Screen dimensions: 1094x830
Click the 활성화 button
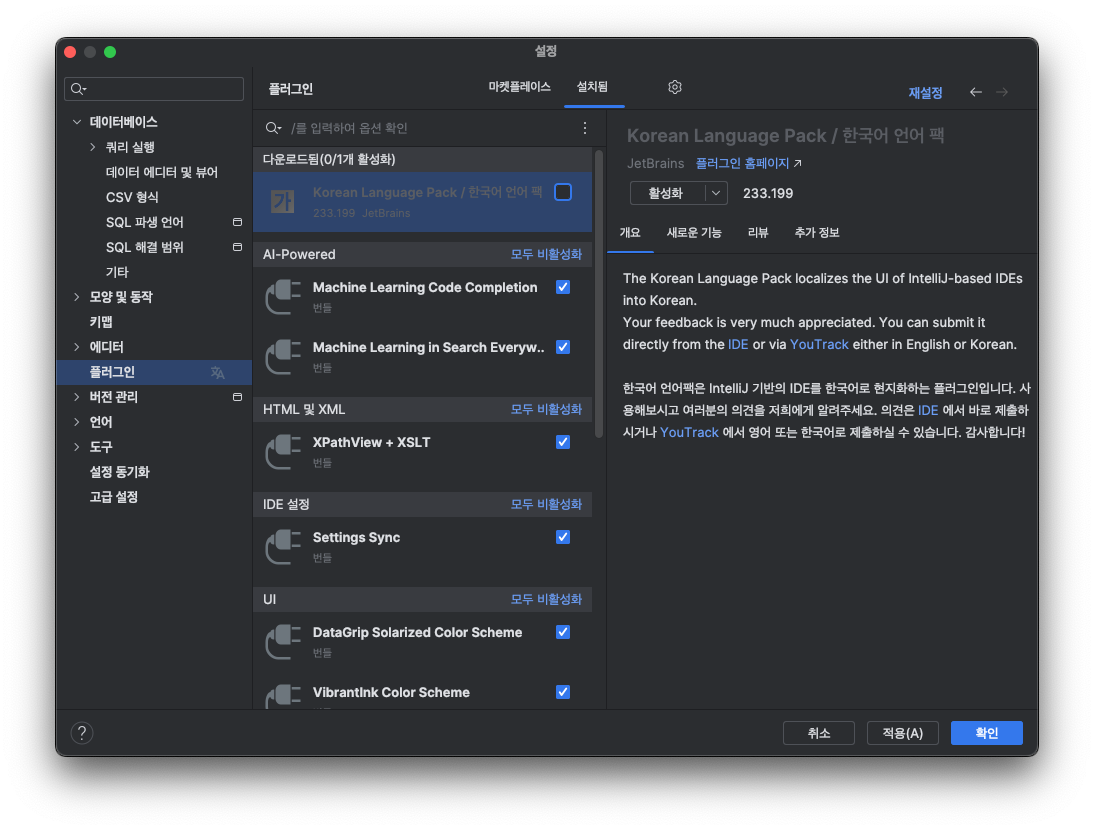(668, 193)
